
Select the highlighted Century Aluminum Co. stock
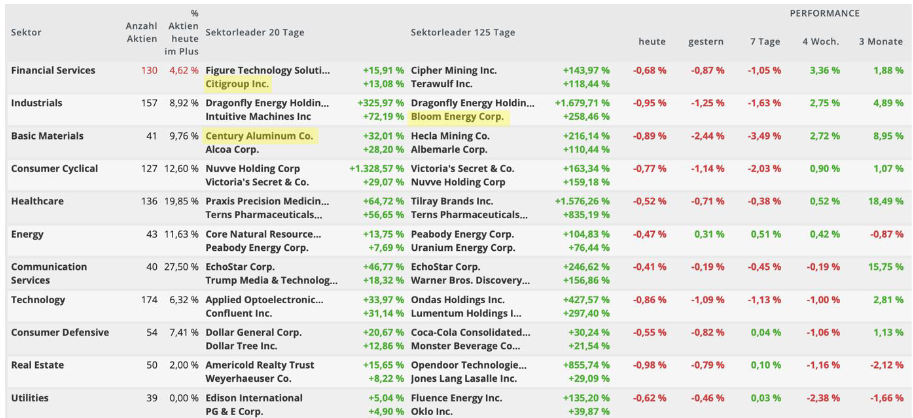point(259,136)
